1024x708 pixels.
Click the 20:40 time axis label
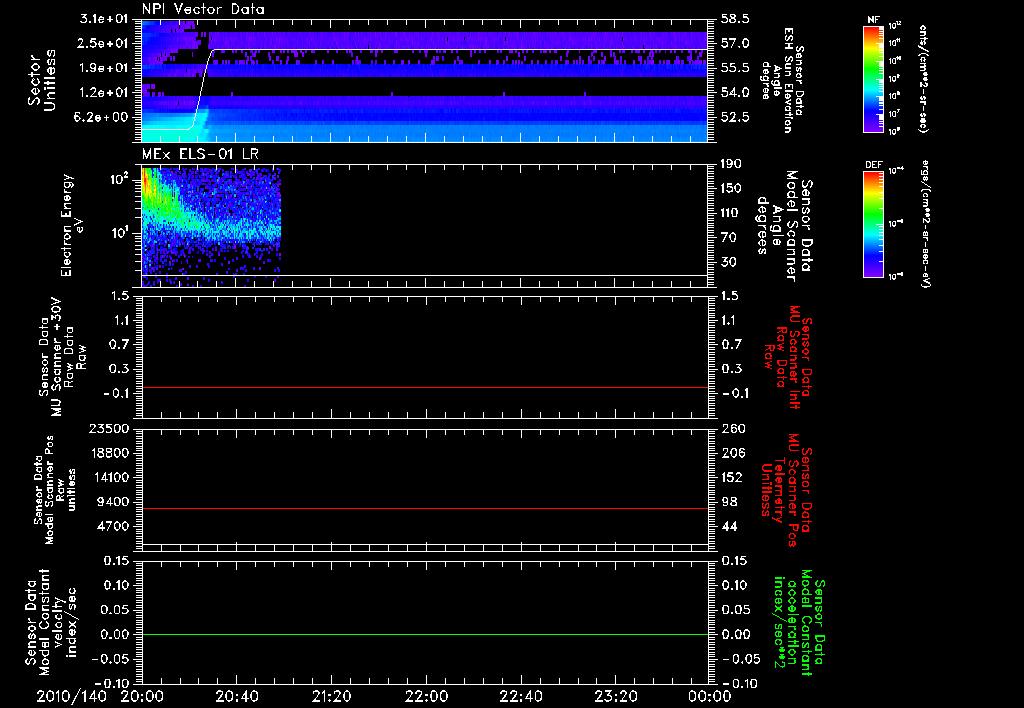point(236,696)
